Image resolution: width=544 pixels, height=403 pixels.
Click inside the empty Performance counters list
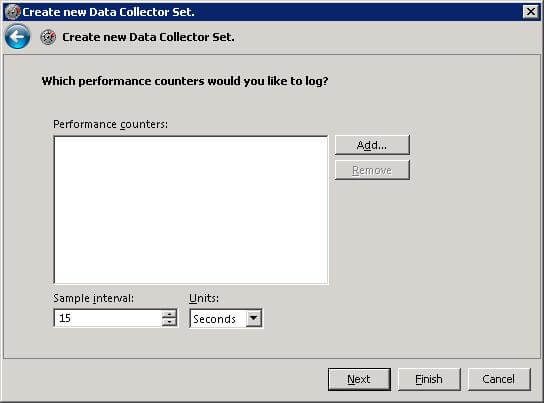click(x=191, y=210)
